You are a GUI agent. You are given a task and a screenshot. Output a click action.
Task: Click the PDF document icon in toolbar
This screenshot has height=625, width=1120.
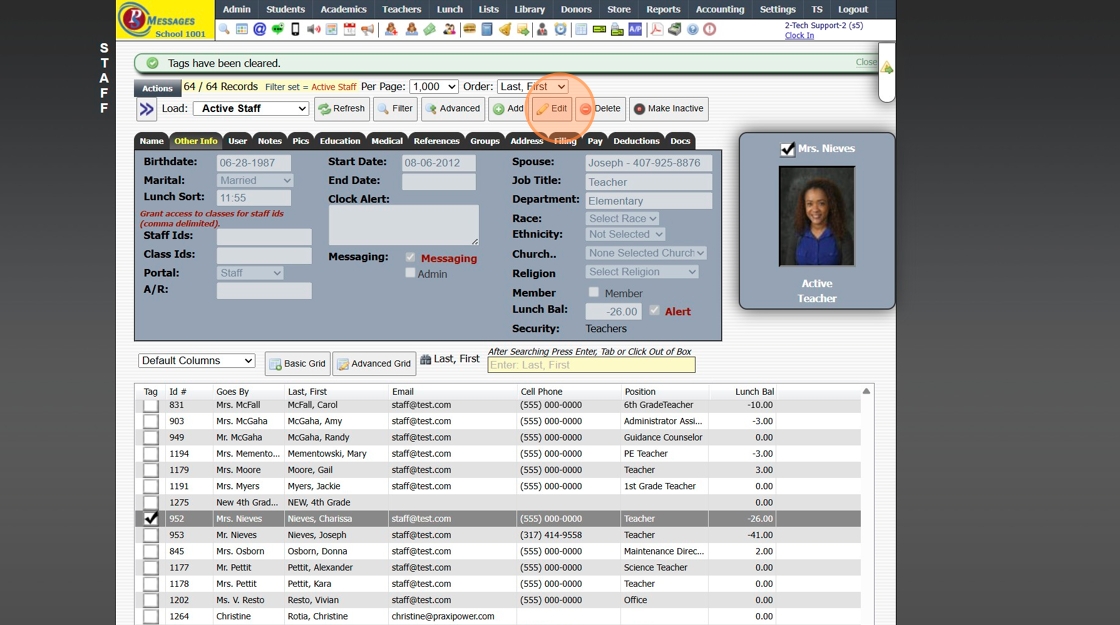coord(656,30)
